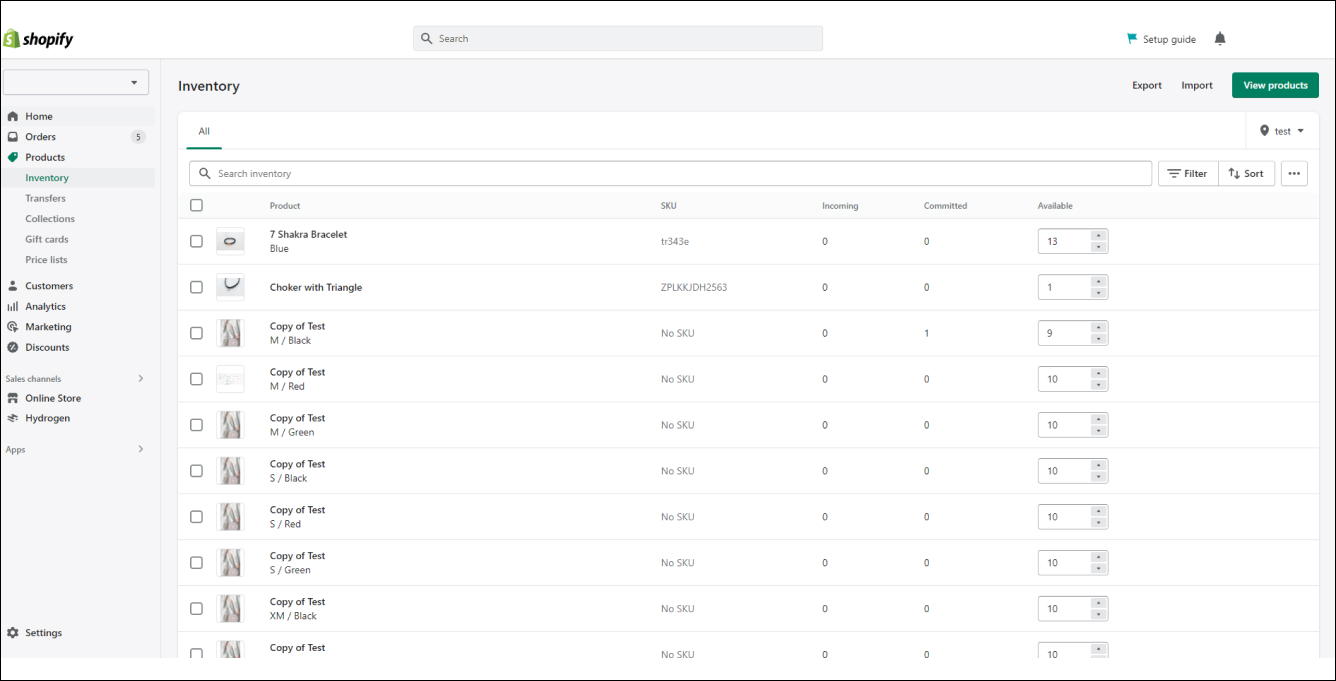
Task: Click the Import button
Action: coord(1197,85)
